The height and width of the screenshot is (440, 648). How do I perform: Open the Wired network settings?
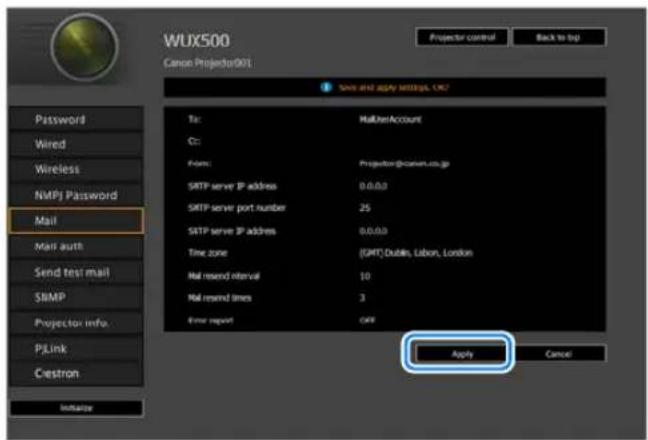pos(76,144)
